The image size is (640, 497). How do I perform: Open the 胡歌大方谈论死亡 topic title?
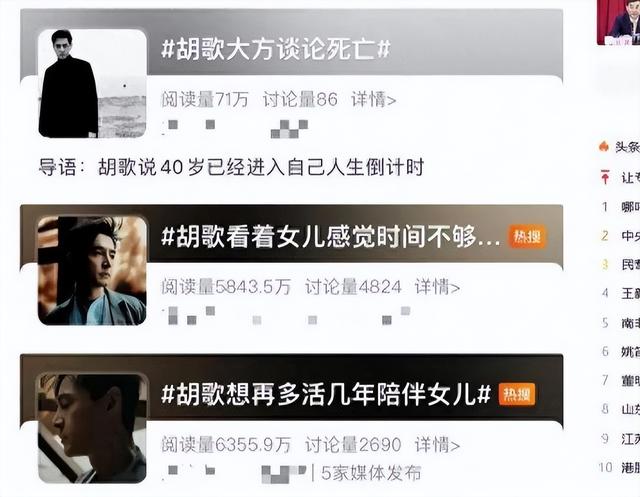pos(276,49)
